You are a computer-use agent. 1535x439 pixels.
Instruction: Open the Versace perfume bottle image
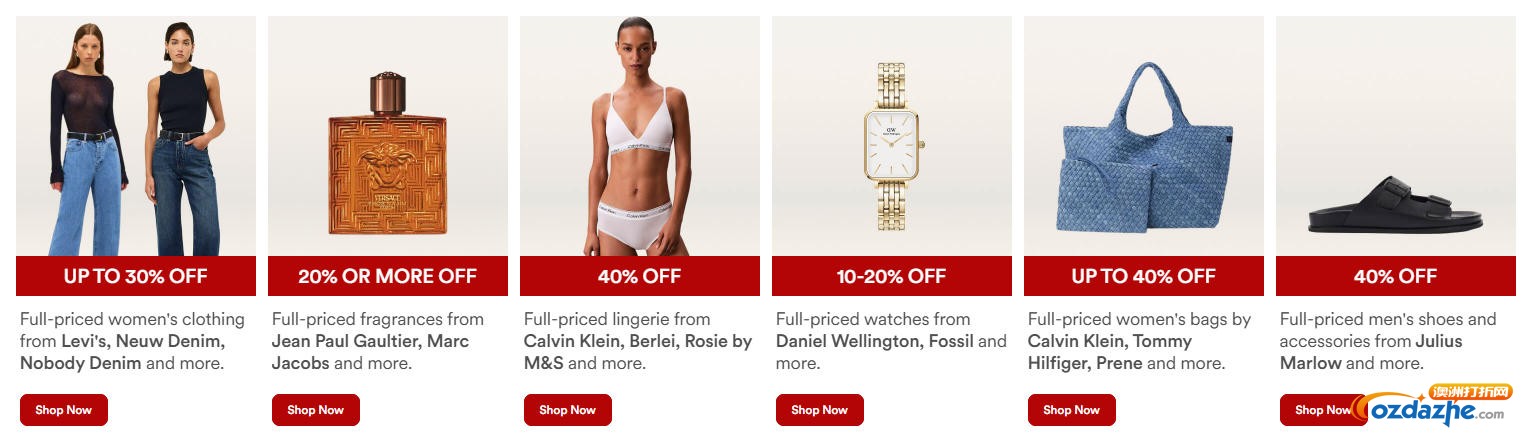pyautogui.click(x=388, y=136)
